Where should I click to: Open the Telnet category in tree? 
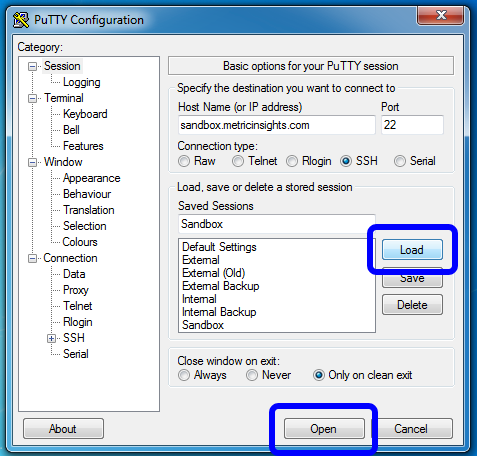coord(78,306)
